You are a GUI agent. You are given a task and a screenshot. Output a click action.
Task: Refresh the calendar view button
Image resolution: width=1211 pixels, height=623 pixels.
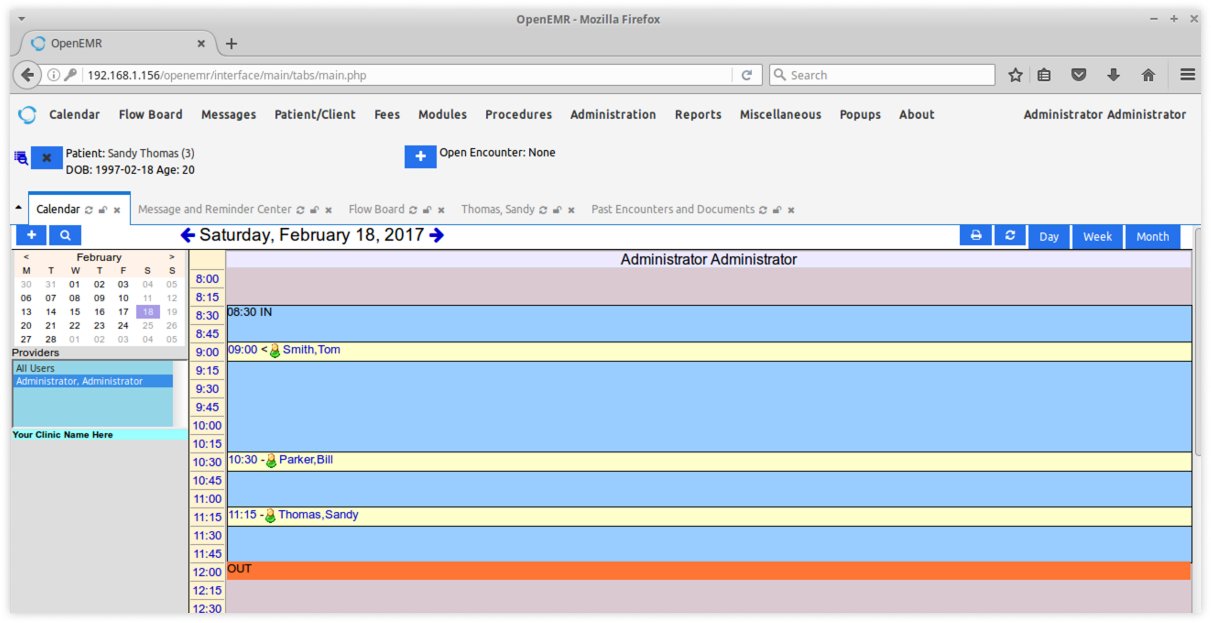[1010, 236]
